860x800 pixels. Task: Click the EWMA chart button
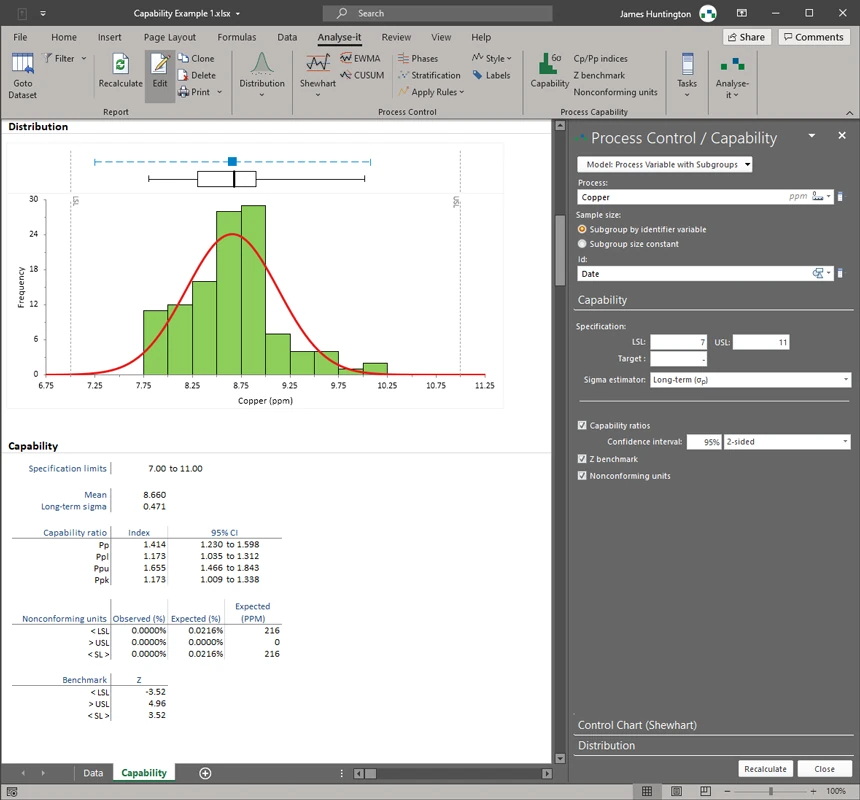(x=360, y=59)
